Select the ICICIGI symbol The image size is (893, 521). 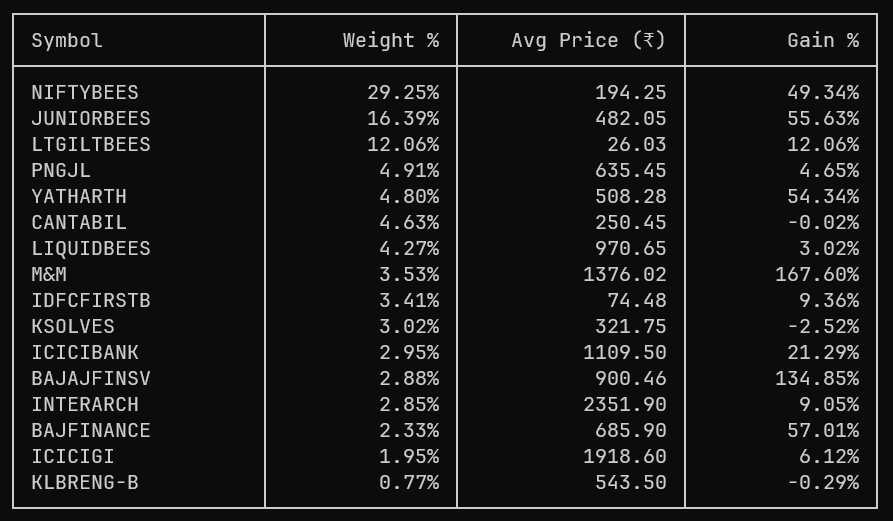pyautogui.click(x=73, y=457)
